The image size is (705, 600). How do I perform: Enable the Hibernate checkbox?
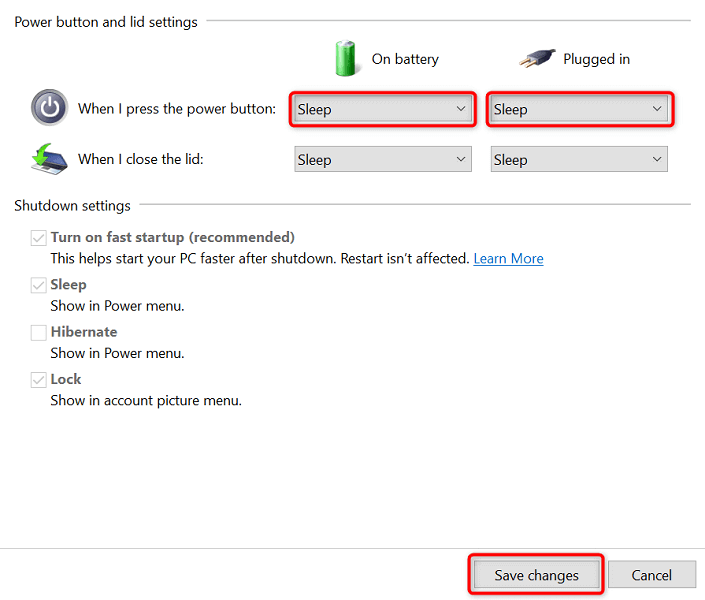click(39, 332)
